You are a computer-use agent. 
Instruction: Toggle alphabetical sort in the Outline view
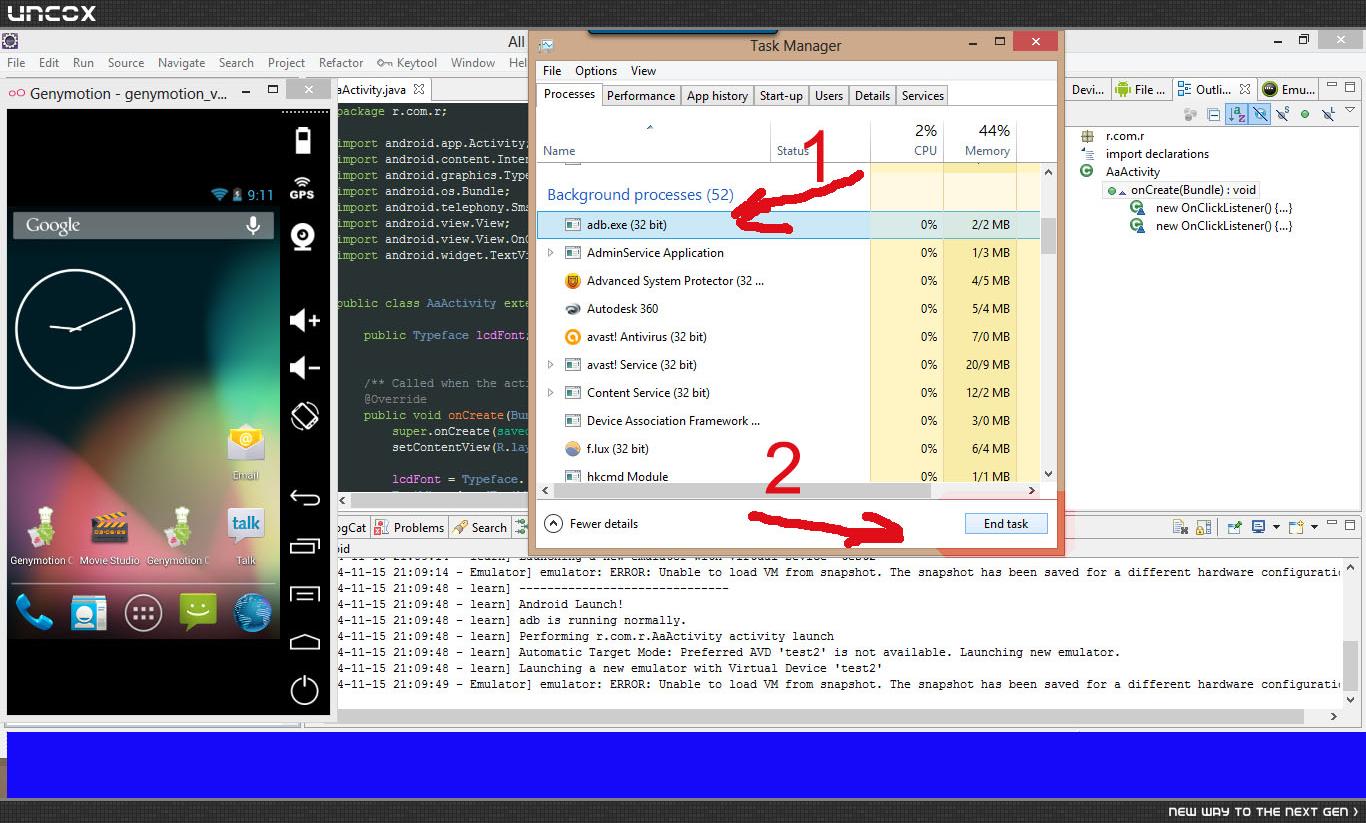coord(1237,114)
